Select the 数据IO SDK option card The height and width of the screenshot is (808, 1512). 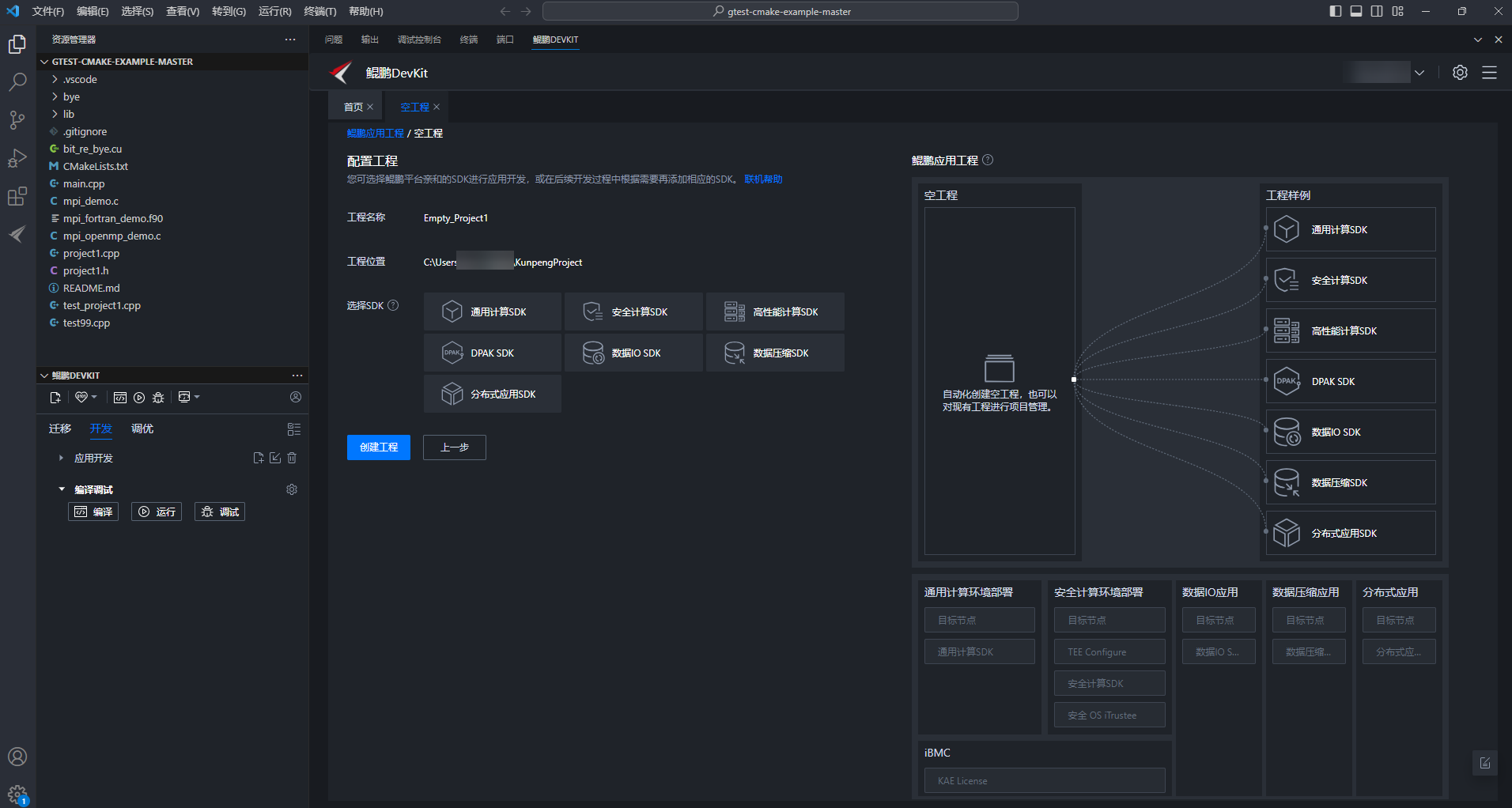point(633,353)
